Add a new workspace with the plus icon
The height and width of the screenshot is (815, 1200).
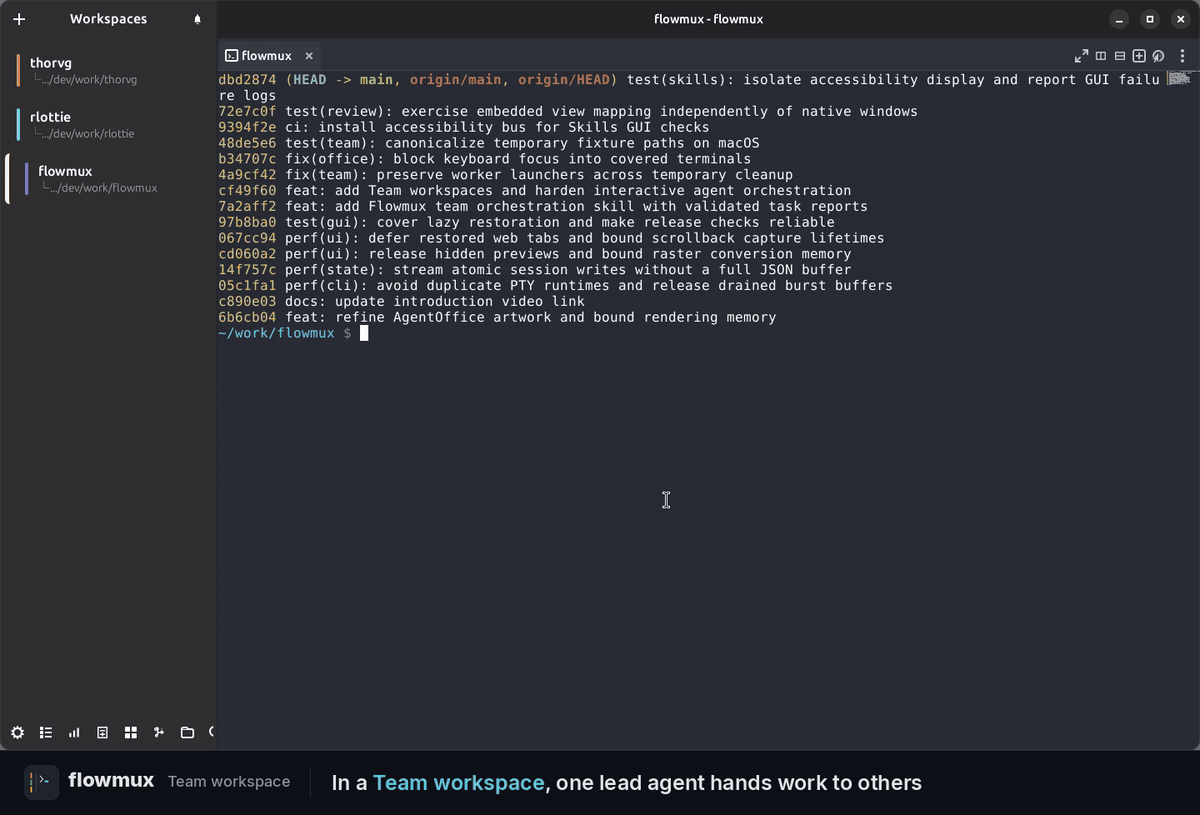[x=19, y=19]
